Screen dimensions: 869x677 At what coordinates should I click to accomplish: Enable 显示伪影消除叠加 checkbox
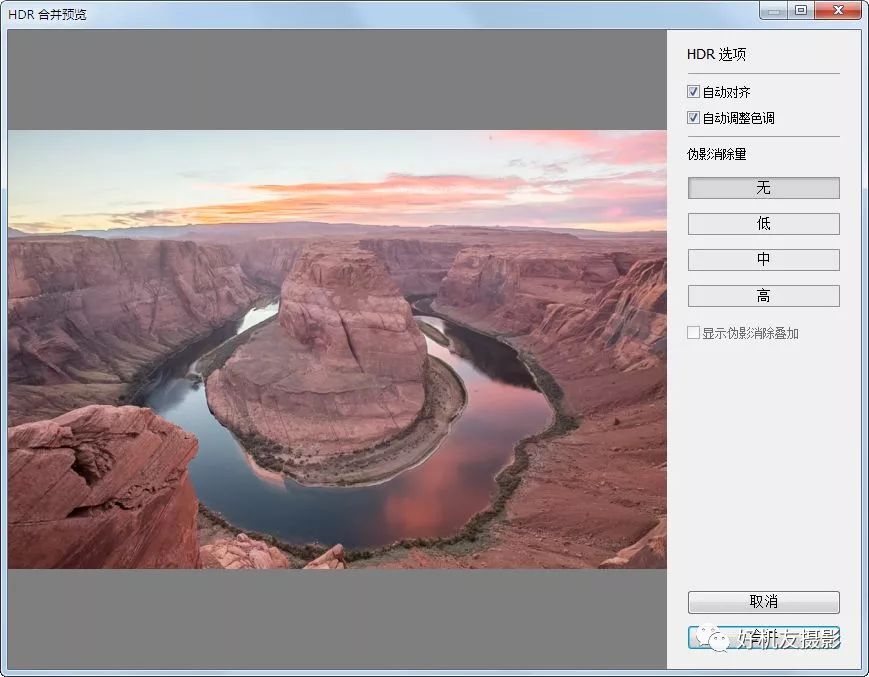(x=694, y=333)
